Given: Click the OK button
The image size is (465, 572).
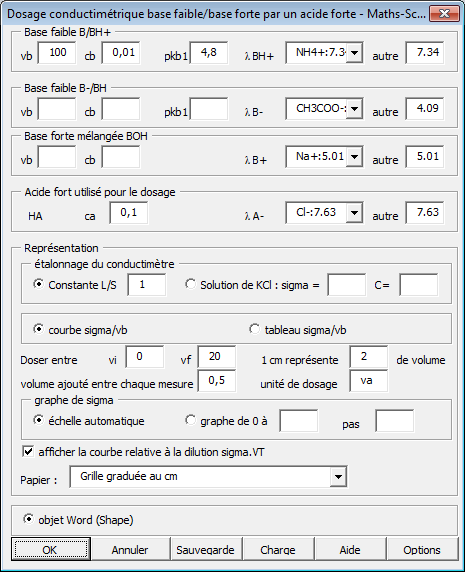Looking at the screenshot, I should point(51,549).
